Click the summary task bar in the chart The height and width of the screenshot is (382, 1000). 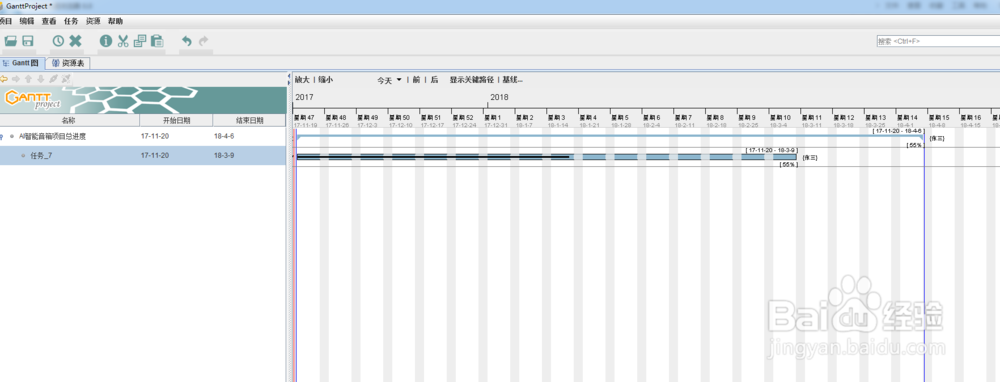pyautogui.click(x=610, y=136)
